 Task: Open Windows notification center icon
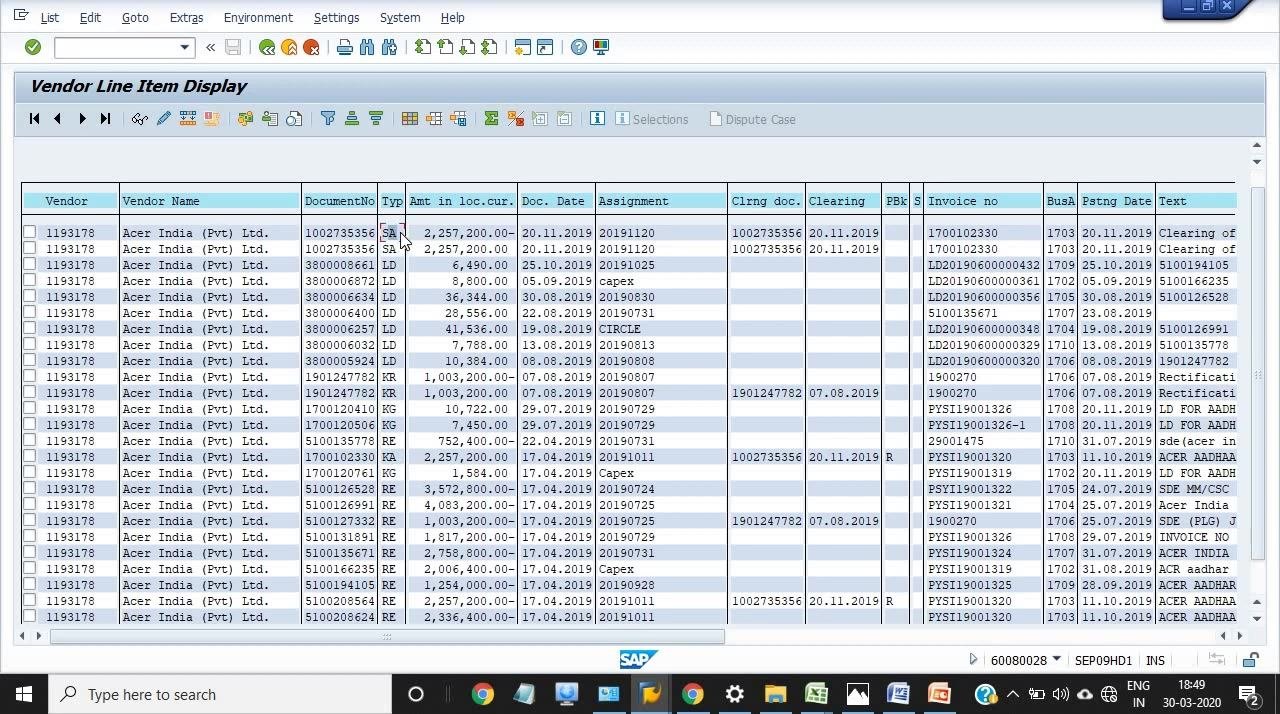point(1249,694)
